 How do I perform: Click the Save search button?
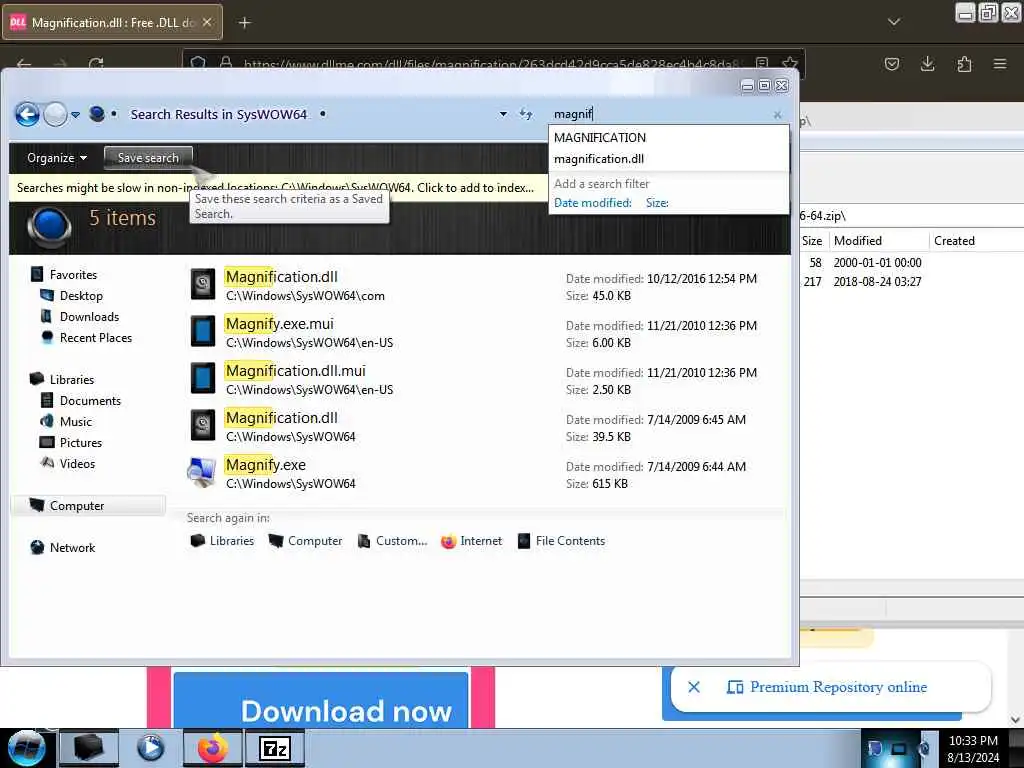coord(148,158)
